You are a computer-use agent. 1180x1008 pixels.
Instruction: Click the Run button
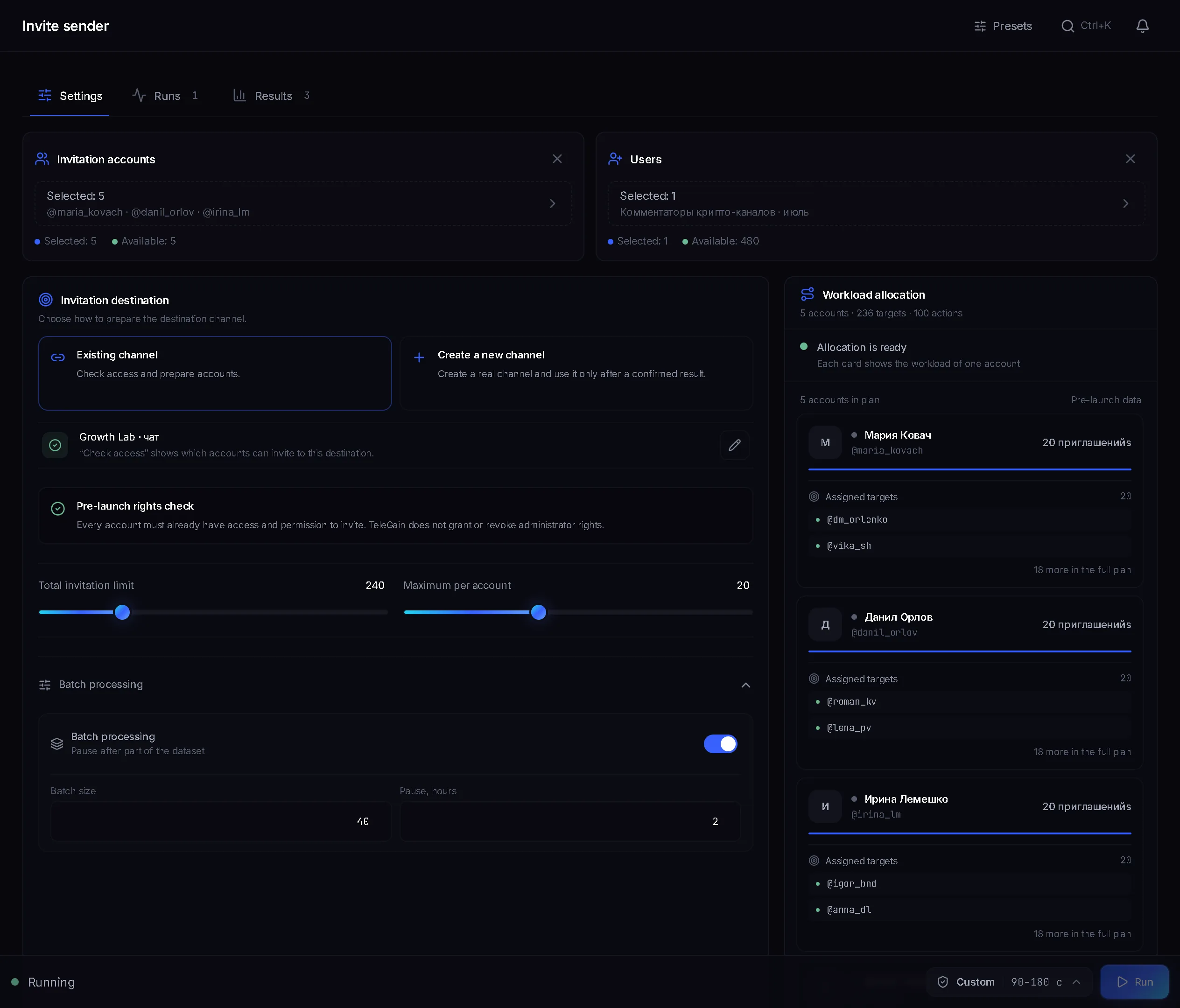tap(1134, 982)
